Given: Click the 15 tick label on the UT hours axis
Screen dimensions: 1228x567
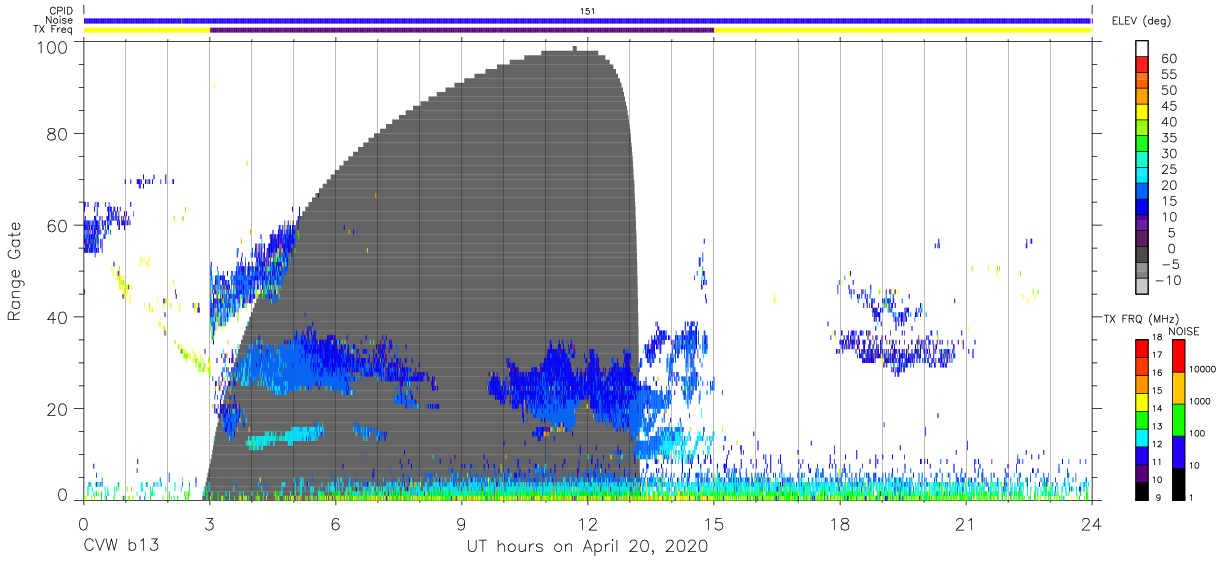Looking at the screenshot, I should [714, 523].
